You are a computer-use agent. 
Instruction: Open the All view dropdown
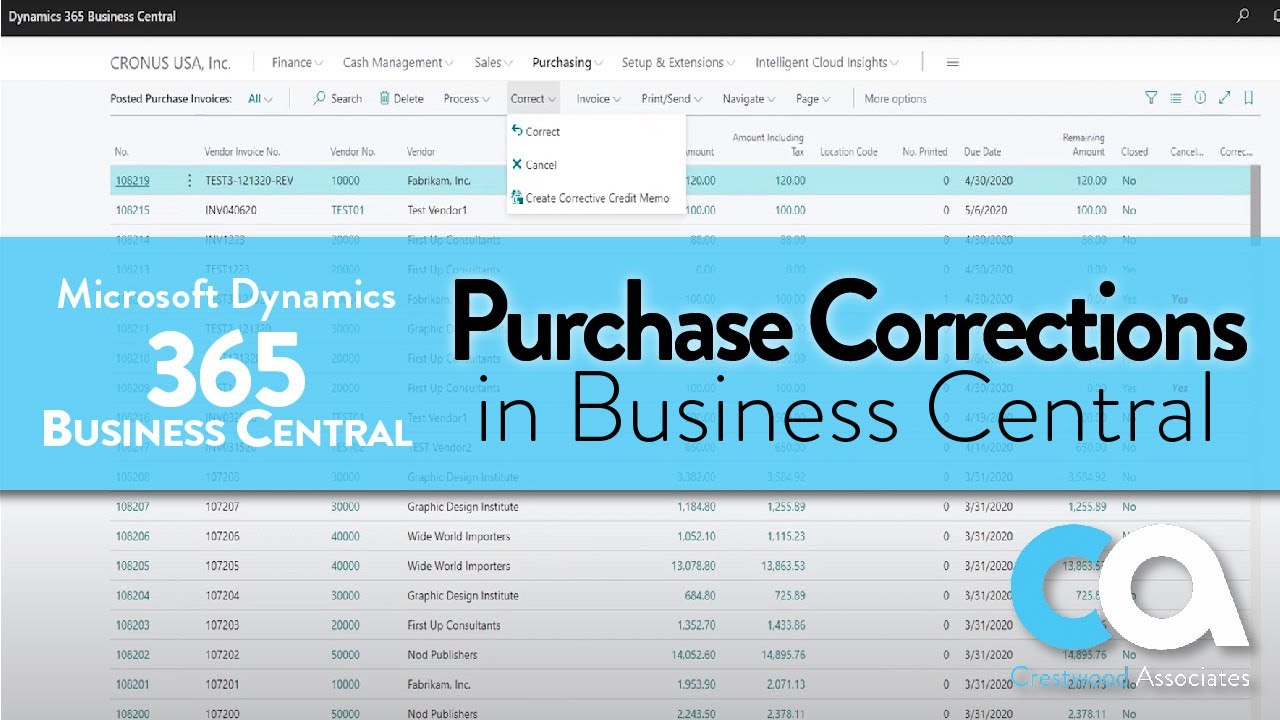tap(260, 99)
